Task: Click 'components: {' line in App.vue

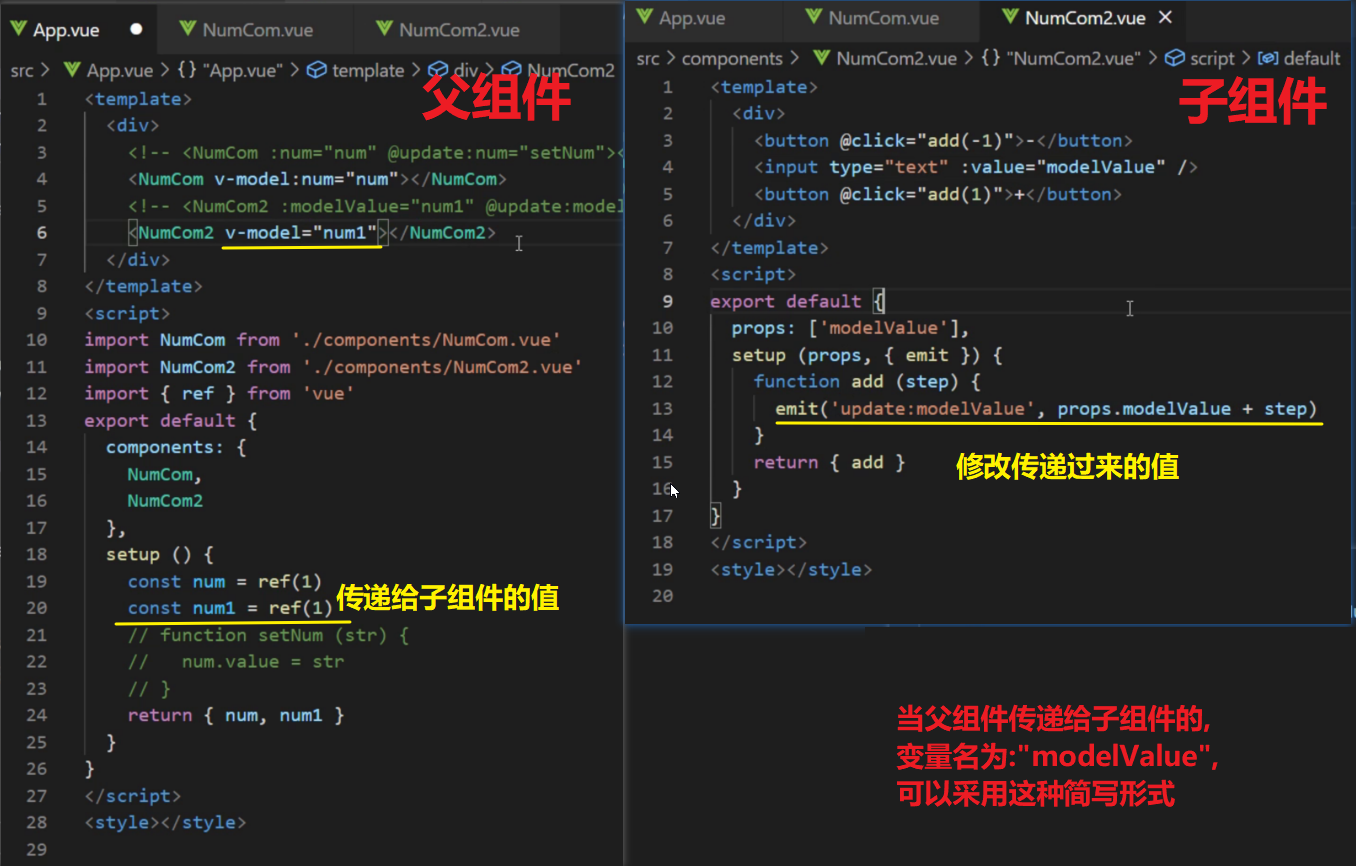Action: coord(176,447)
